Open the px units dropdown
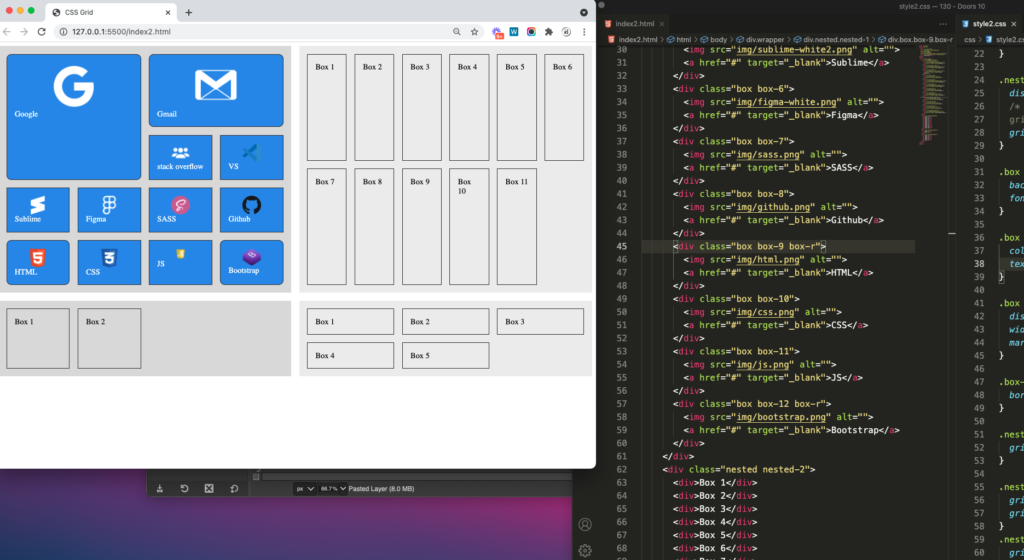 click(305, 489)
